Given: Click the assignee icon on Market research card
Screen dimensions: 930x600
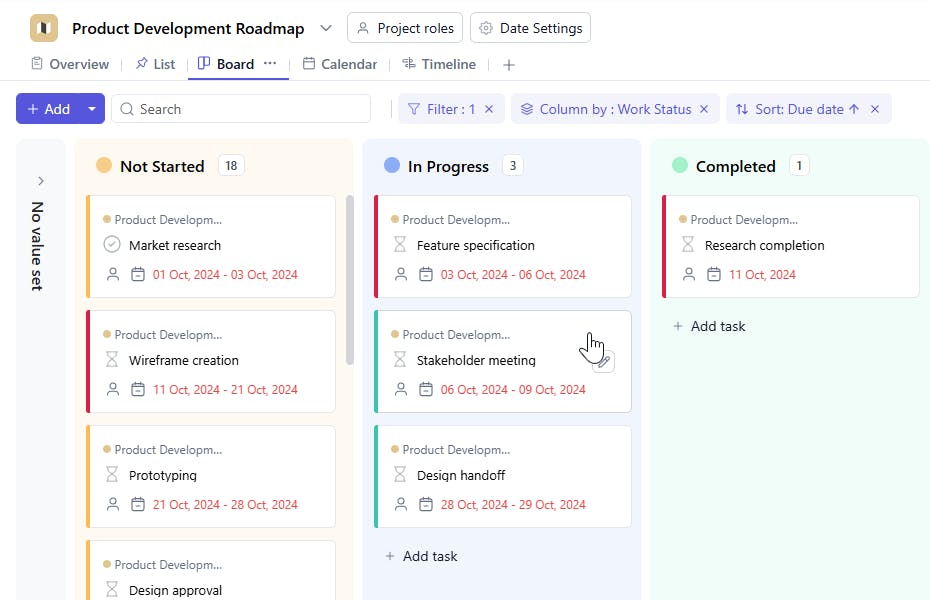Looking at the screenshot, I should [x=113, y=274].
